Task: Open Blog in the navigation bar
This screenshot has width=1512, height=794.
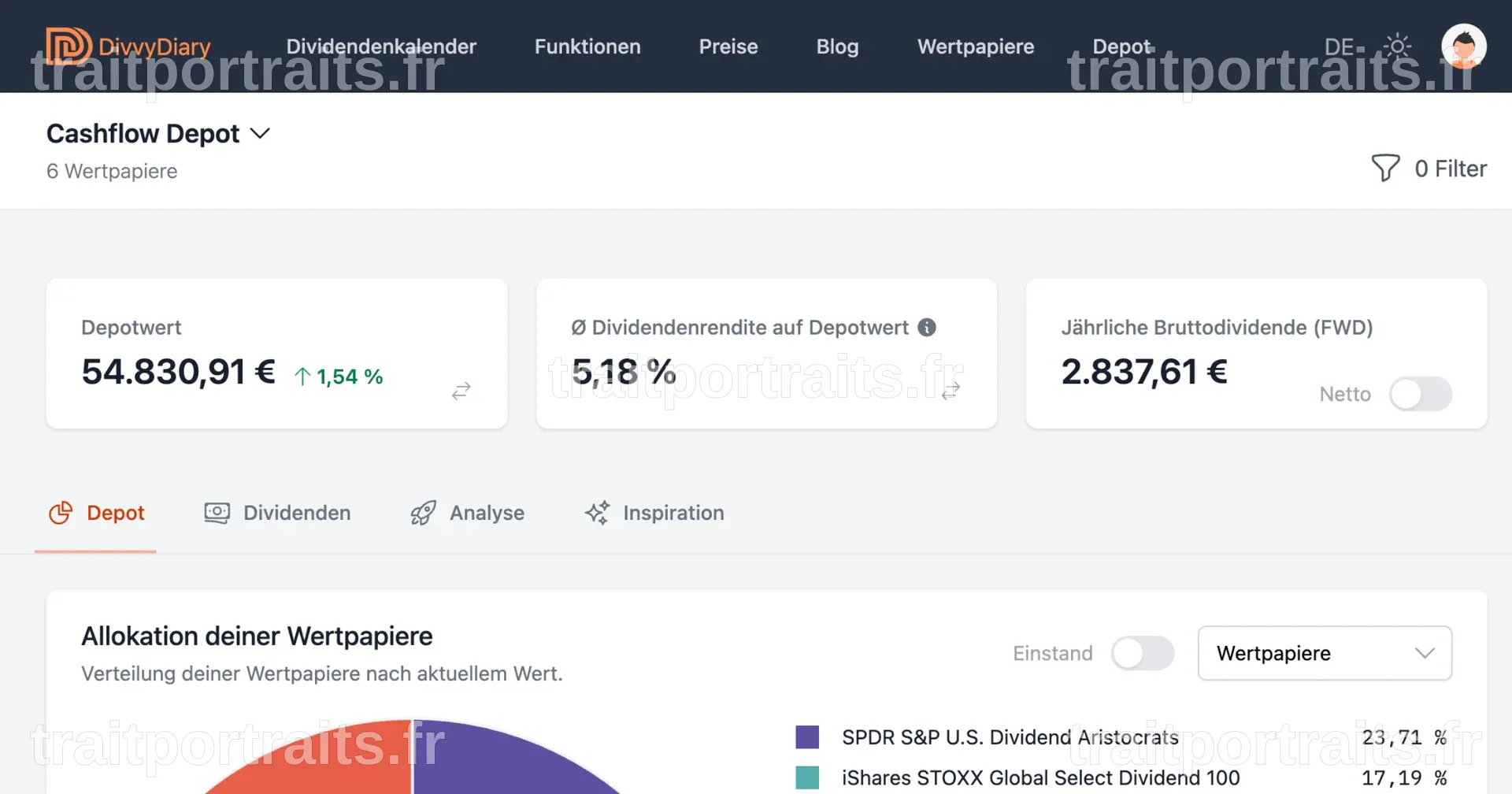Action: 837,46
